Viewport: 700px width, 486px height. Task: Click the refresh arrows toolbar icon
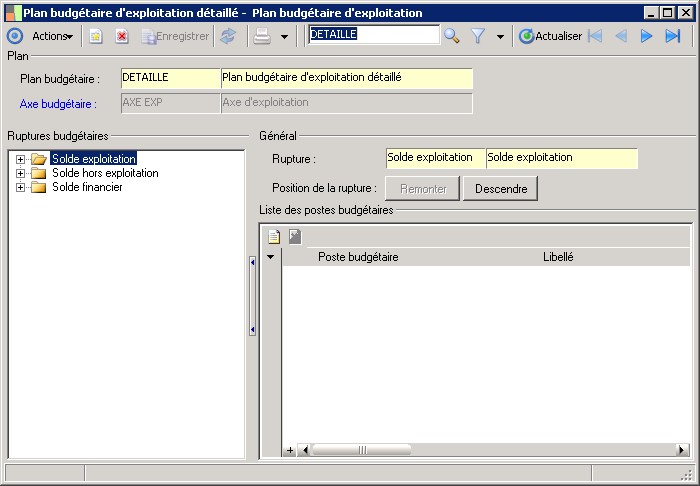pos(228,36)
